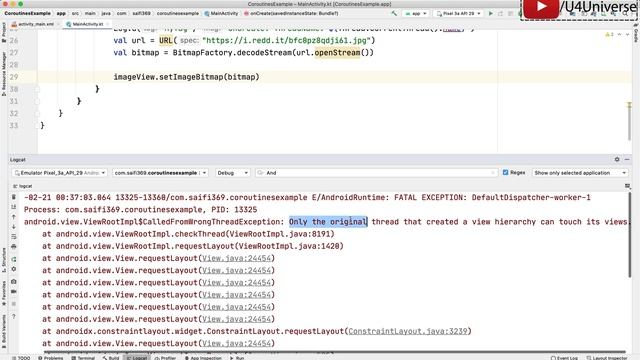Open the Show only selected application dropdown
Image resolution: width=640 pixels, height=360 pixels.
tap(580, 173)
